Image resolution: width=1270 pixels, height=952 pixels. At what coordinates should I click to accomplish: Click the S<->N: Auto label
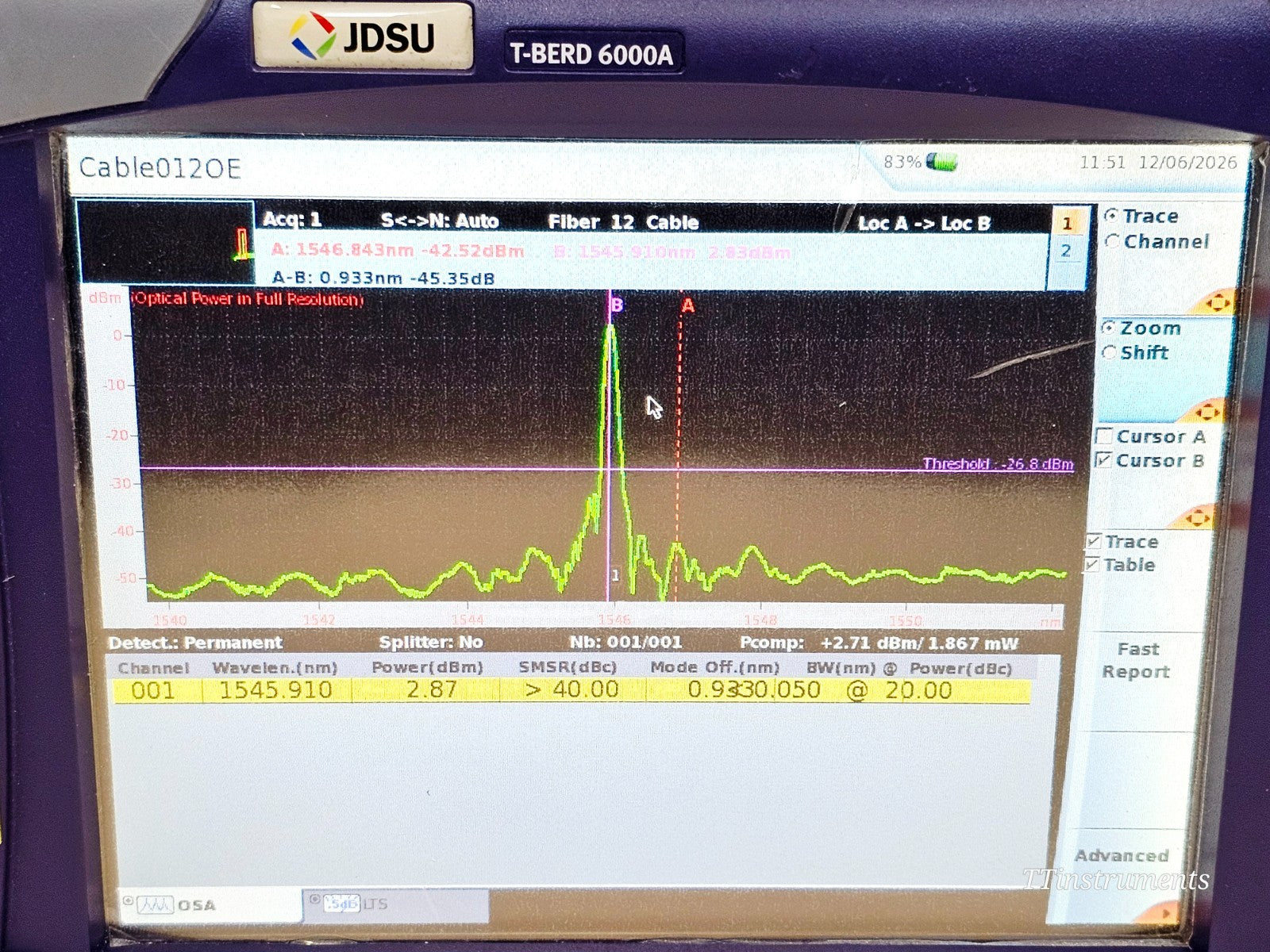pyautogui.click(x=440, y=221)
